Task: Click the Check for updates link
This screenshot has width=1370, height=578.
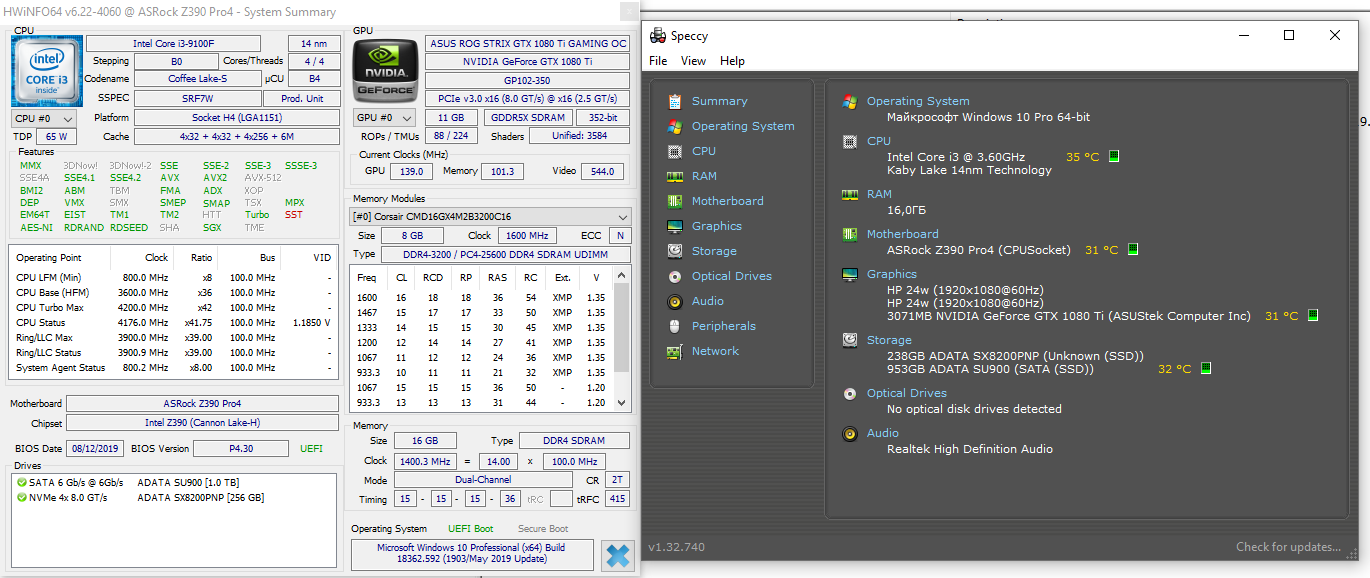Action: pyautogui.click(x=1288, y=547)
